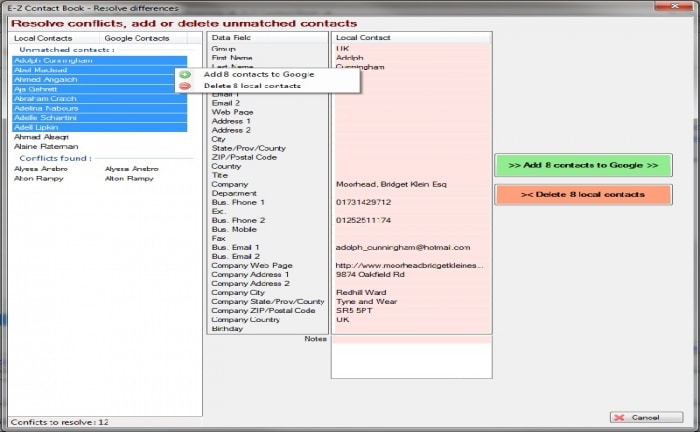Select Google conflict Alyssa Arebro
Screen dimensions: 700x432
pyautogui.click(x=132, y=169)
